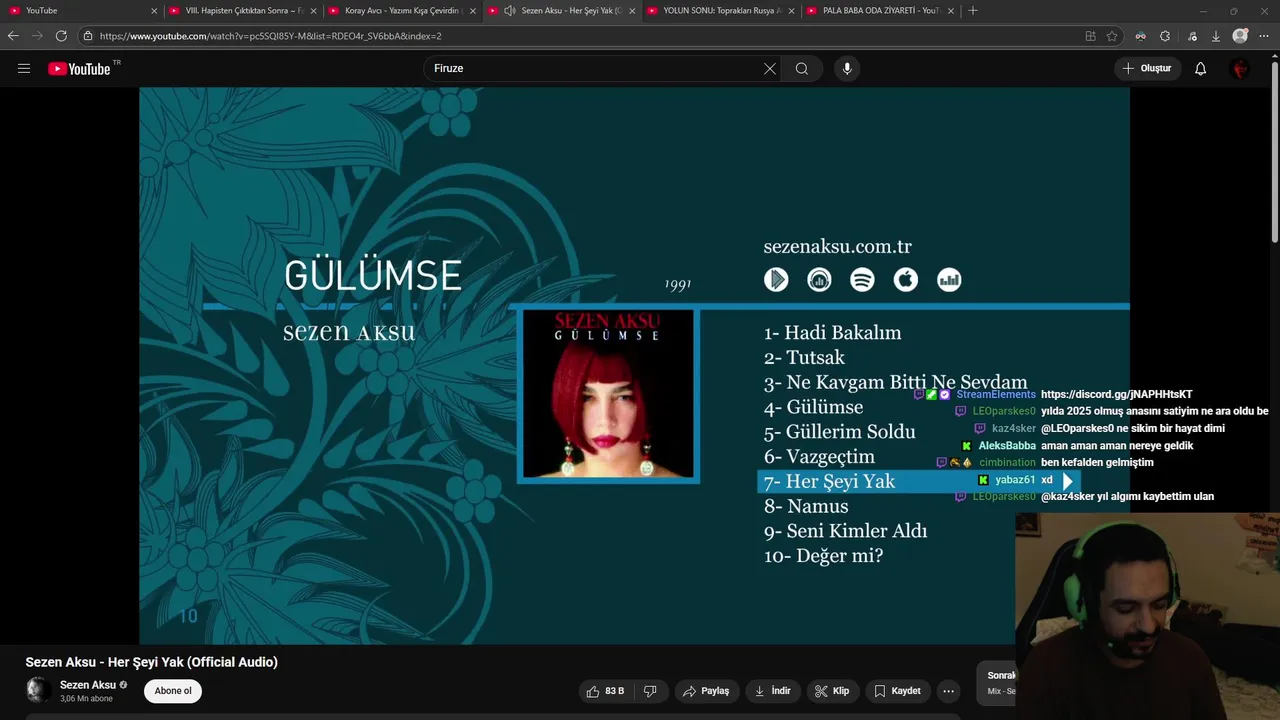1280x720 pixels.
Task: Click the Apple icon in video header
Action: [906, 280]
